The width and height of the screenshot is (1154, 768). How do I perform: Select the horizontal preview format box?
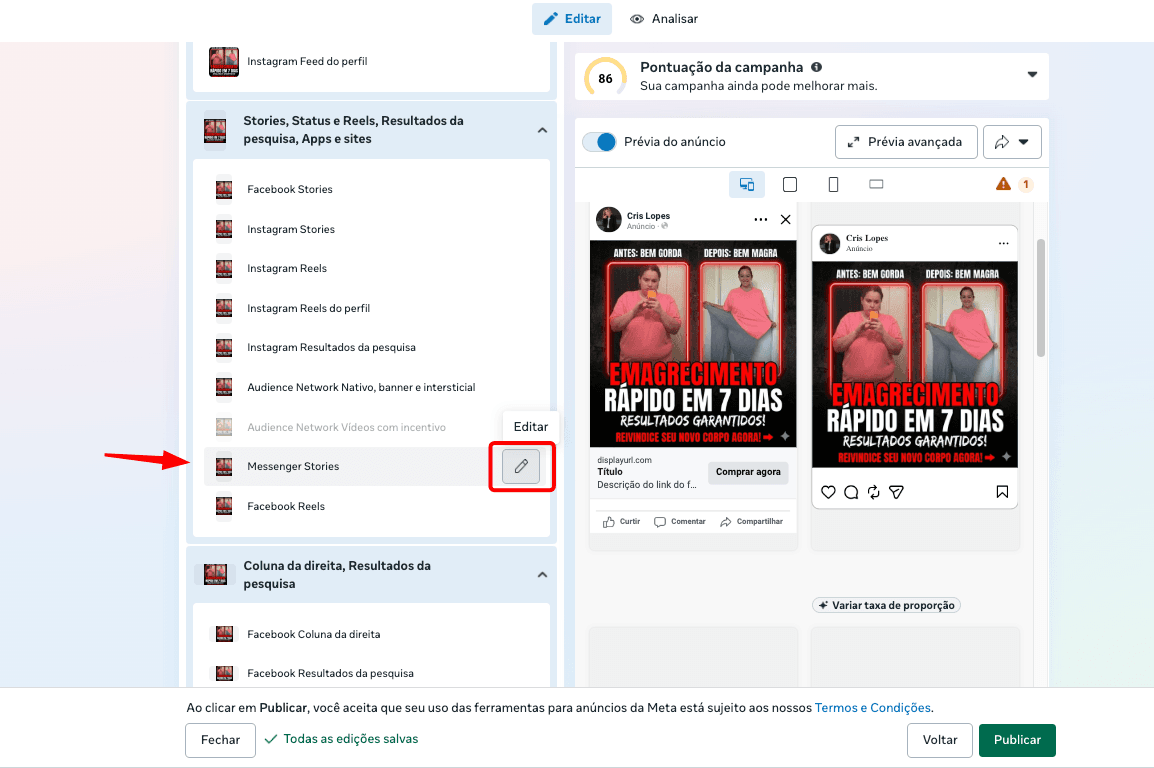(x=875, y=184)
